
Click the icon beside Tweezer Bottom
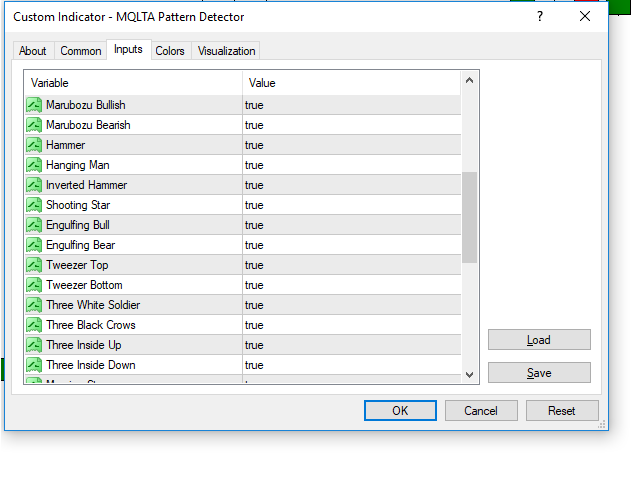point(34,285)
